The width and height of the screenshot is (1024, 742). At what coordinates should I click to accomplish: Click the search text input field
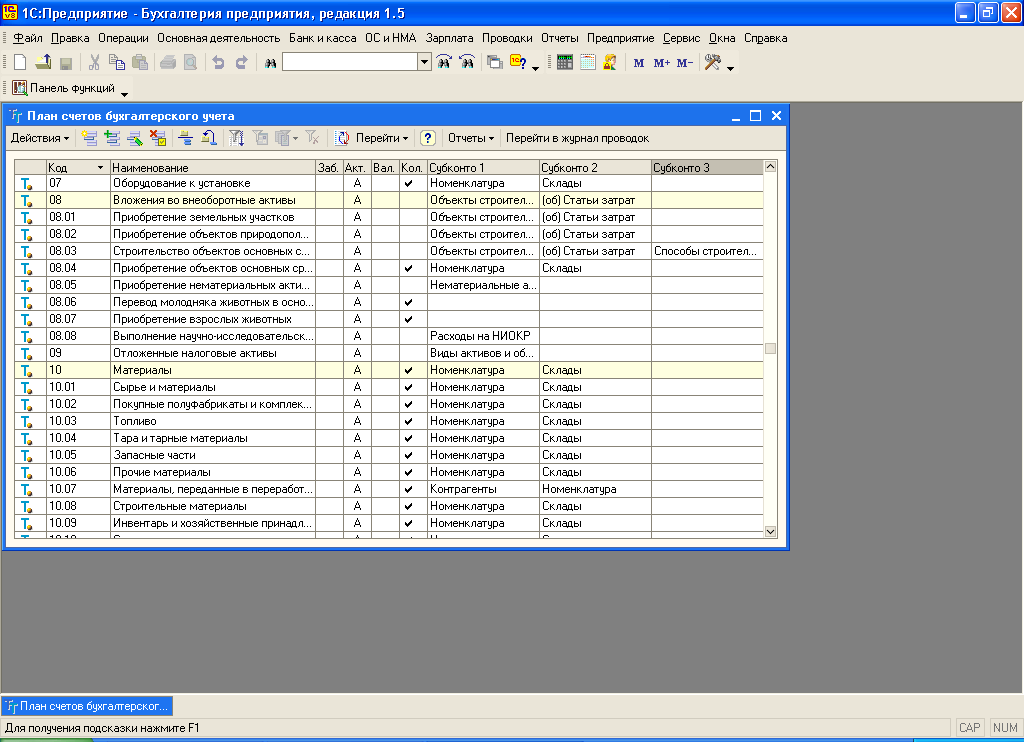(350, 62)
